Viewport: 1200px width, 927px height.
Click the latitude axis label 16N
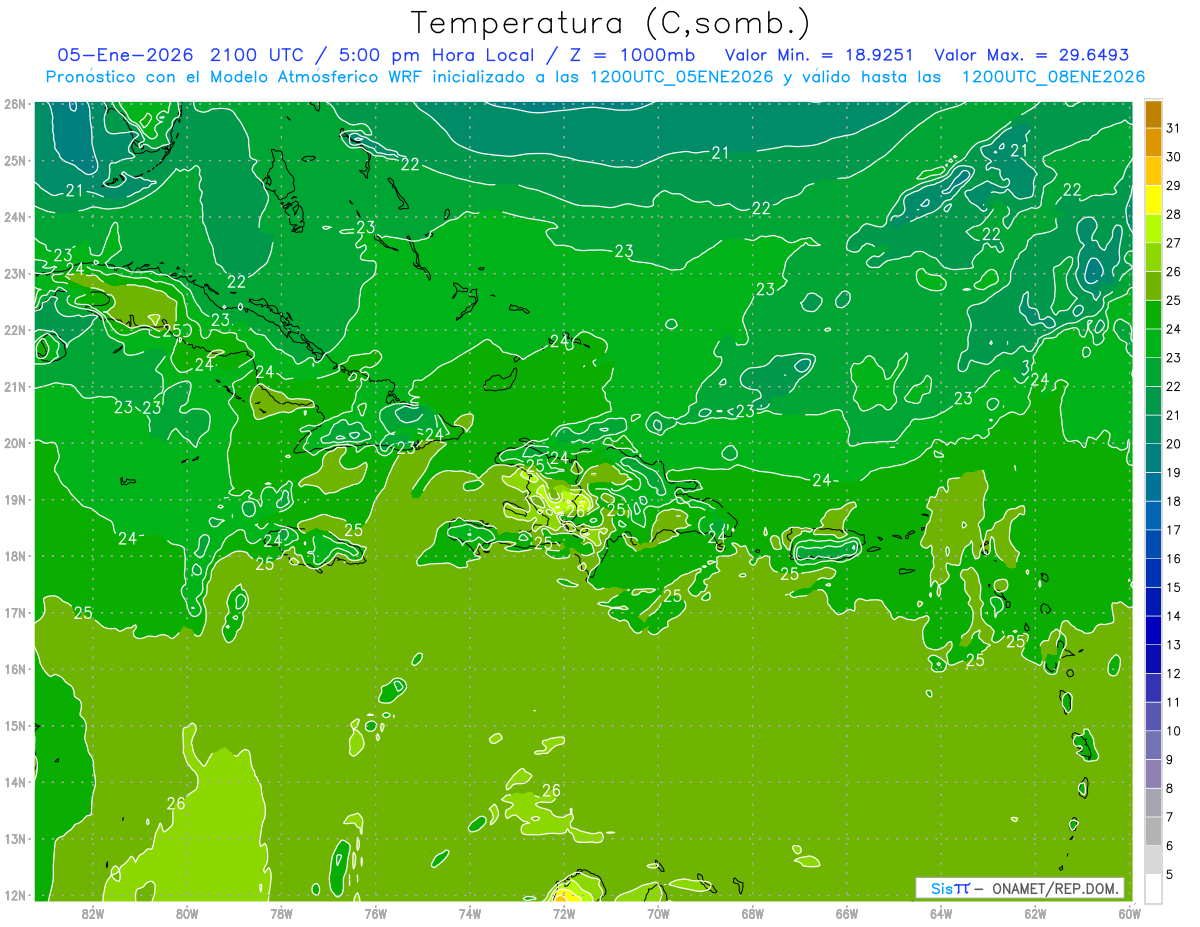coord(15,669)
